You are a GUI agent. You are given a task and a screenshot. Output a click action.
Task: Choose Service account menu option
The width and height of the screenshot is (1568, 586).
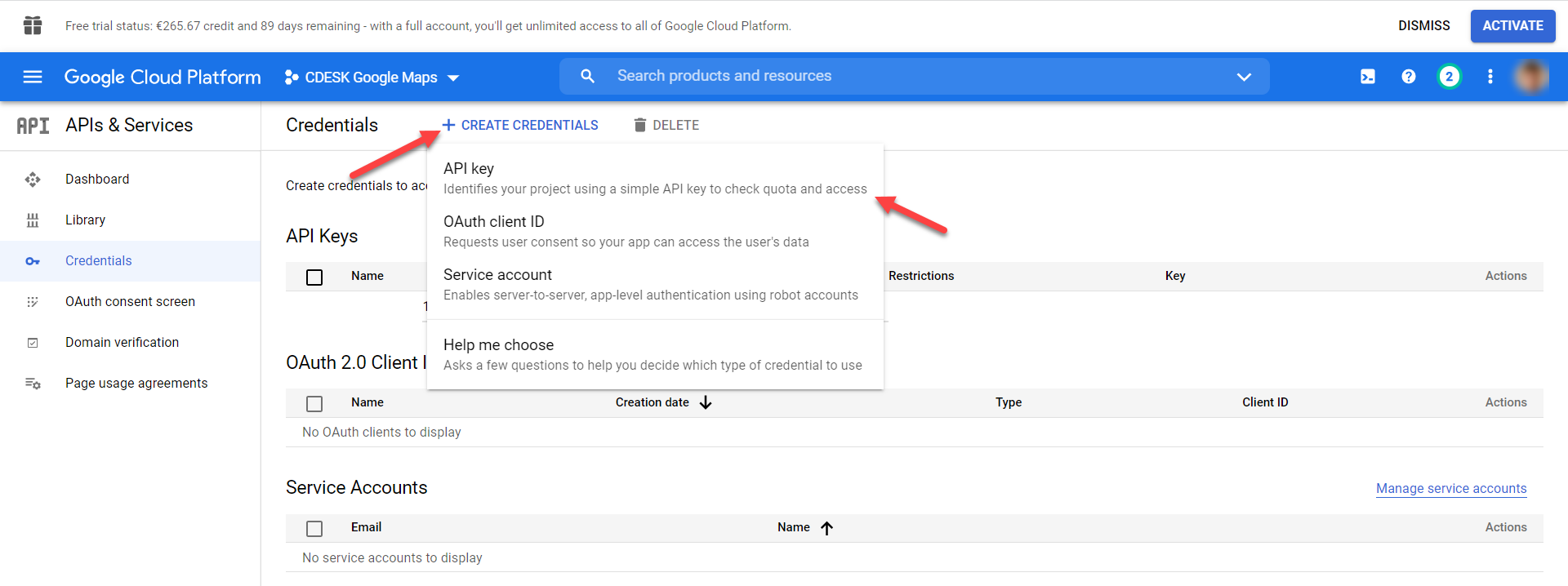pyautogui.click(x=655, y=284)
